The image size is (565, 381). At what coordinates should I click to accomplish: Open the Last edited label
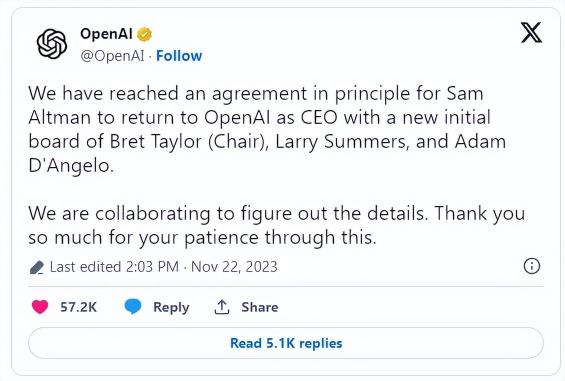click(85, 267)
